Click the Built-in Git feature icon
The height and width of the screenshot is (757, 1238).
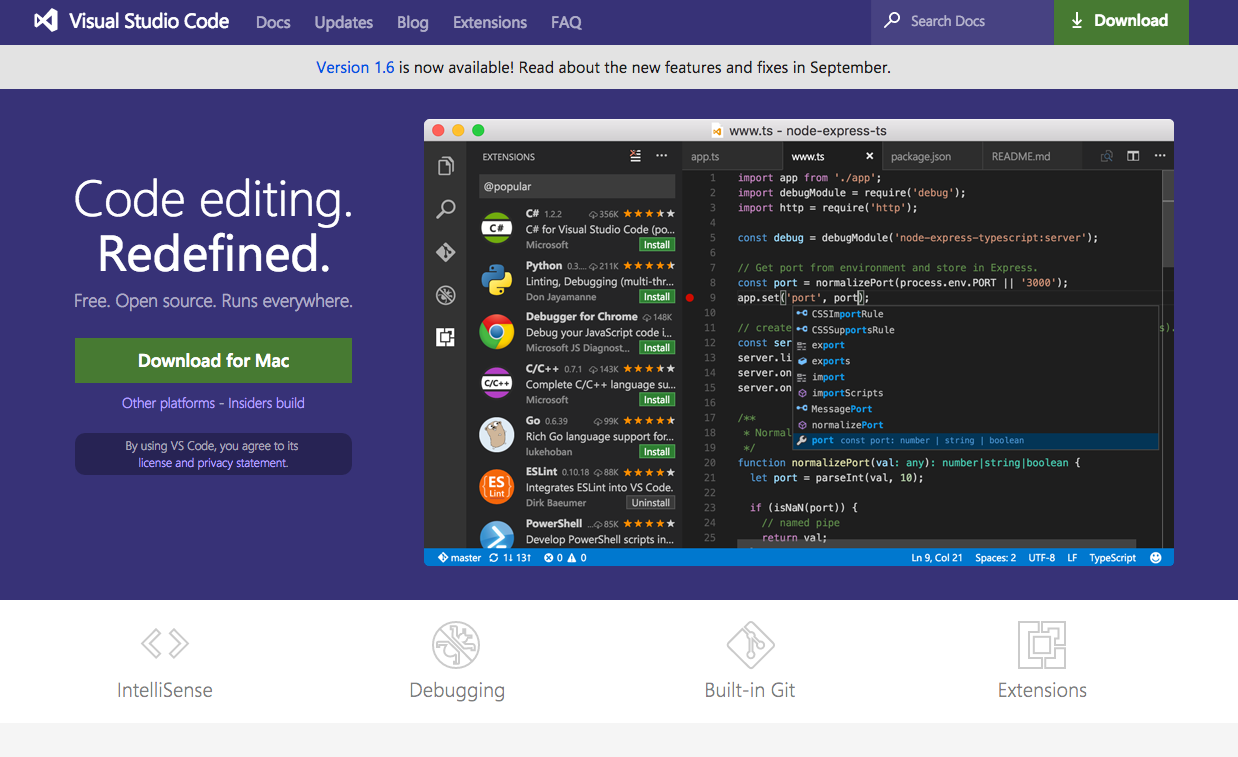750,645
